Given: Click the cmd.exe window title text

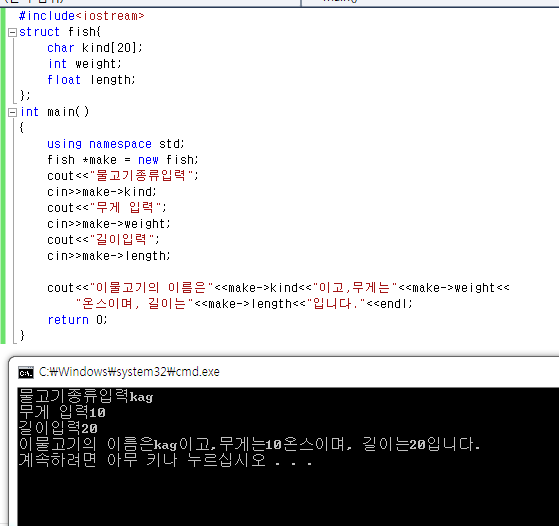Looking at the screenshot, I should (x=129, y=372).
